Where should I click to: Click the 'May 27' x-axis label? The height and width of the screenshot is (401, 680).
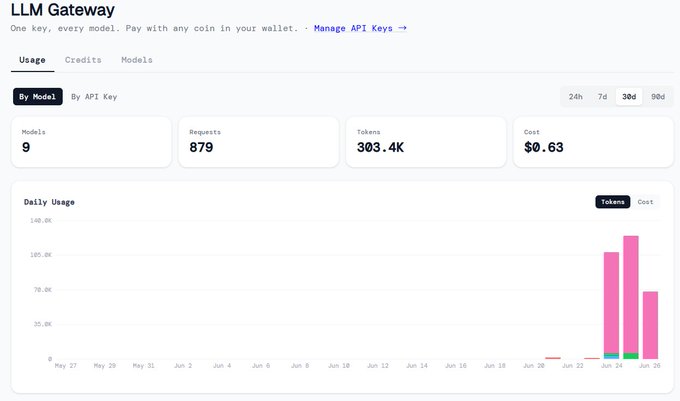(x=65, y=366)
